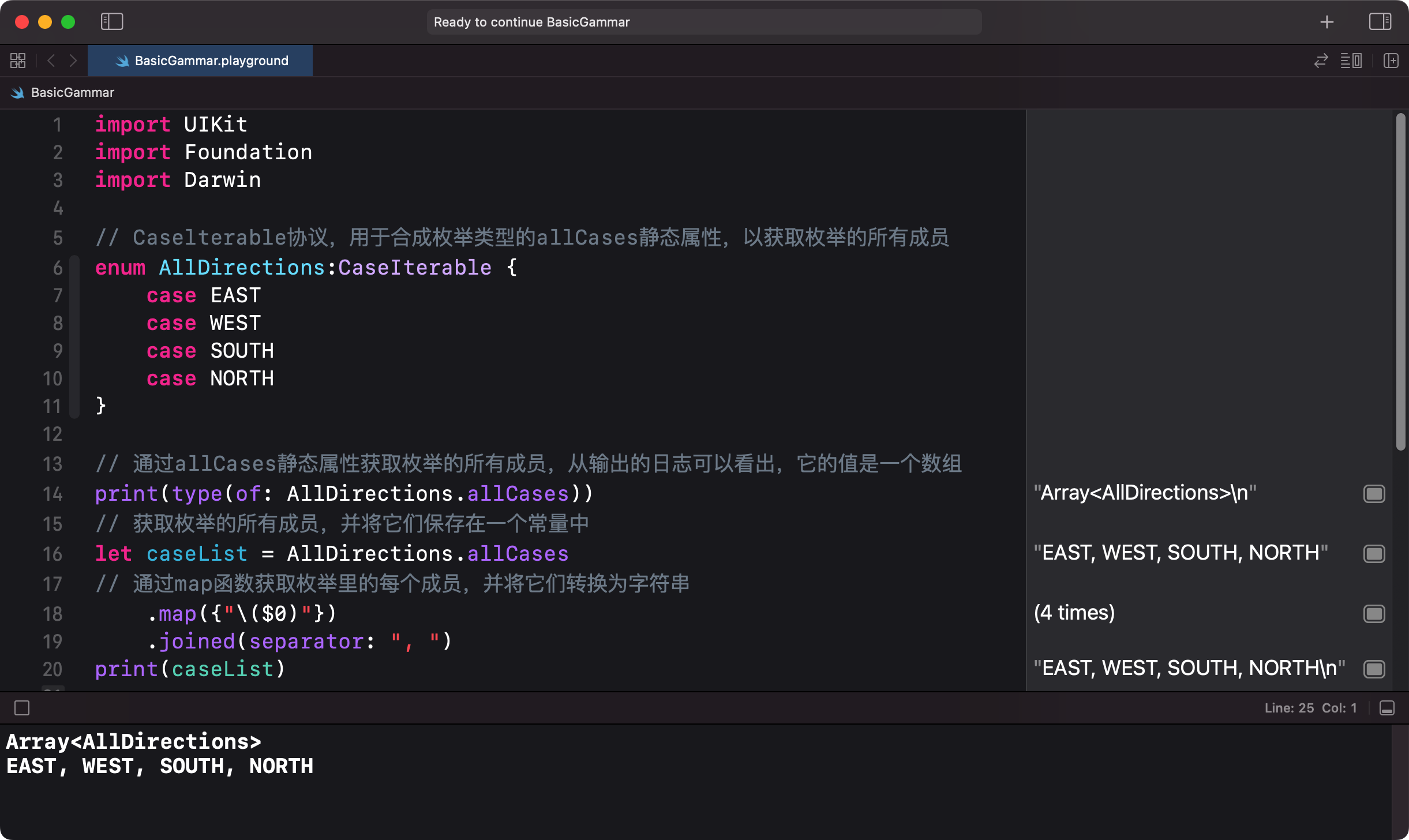Show inline result for Array<AllDirections>

(1374, 494)
